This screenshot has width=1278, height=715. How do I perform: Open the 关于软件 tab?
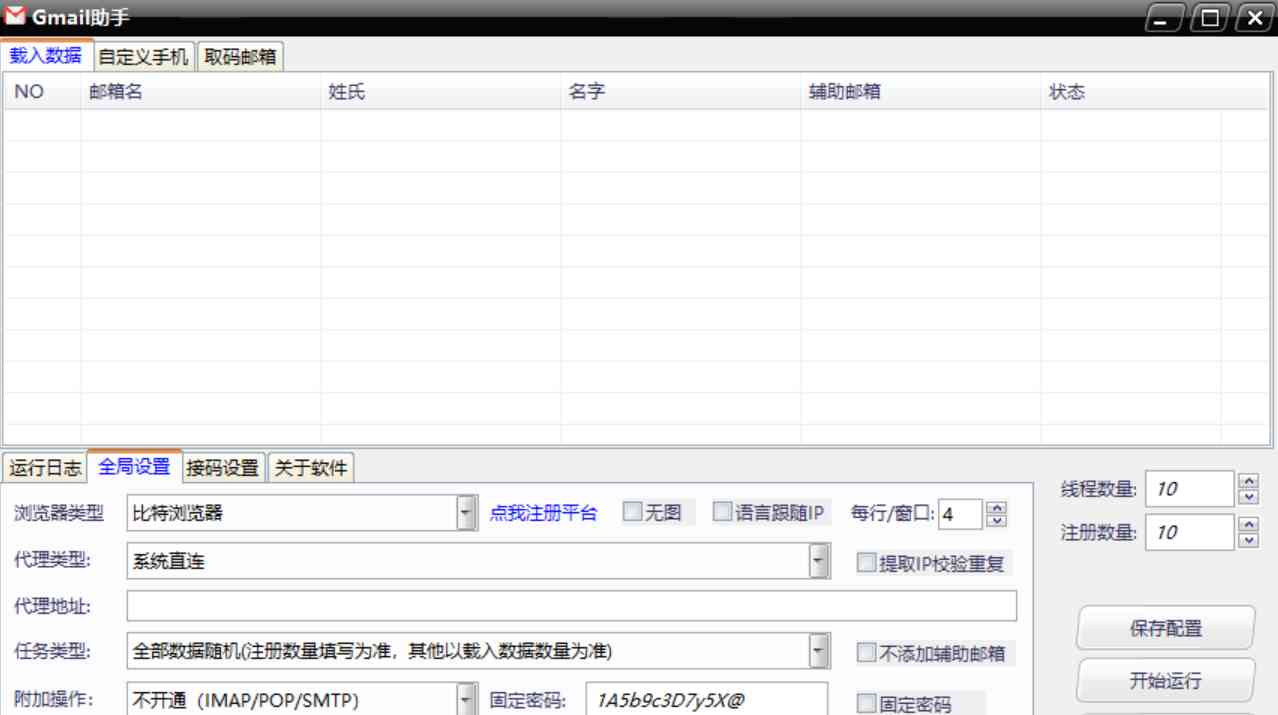point(311,468)
